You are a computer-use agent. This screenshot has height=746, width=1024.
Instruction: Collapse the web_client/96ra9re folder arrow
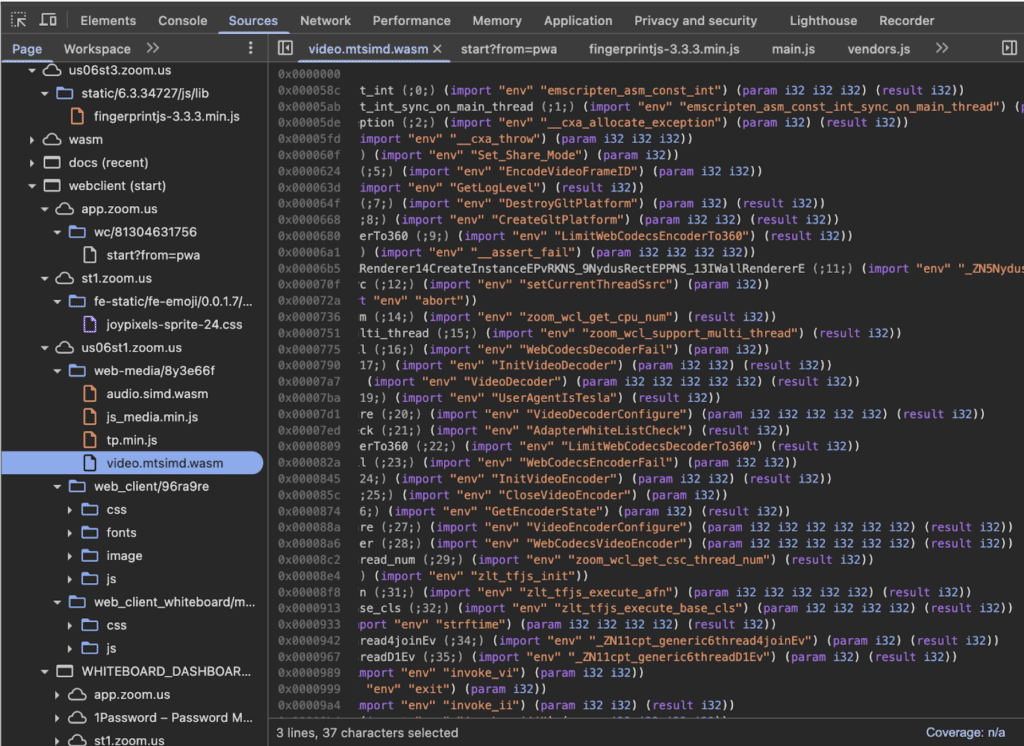pos(57,487)
